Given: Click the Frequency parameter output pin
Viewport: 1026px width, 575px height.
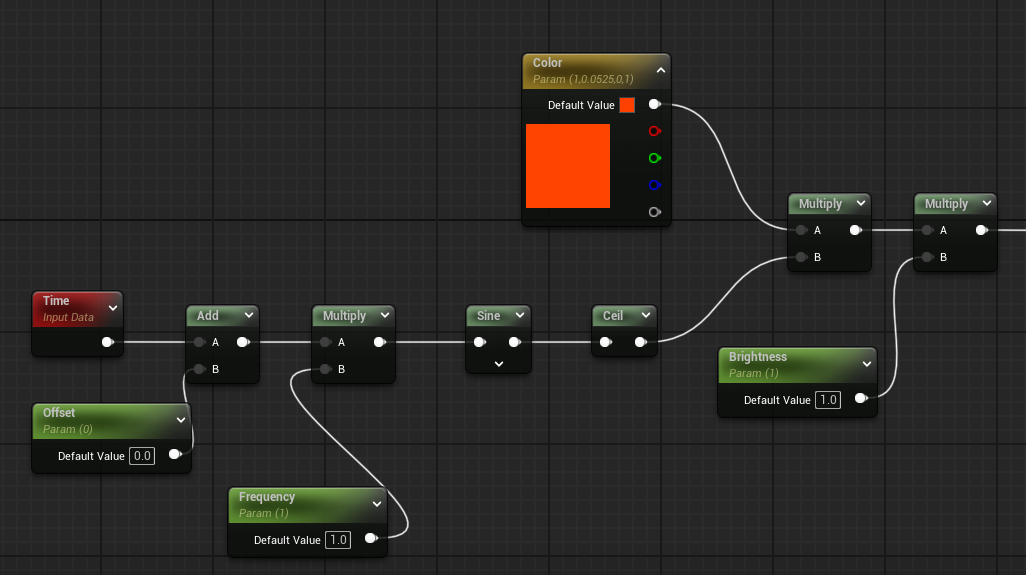Looking at the screenshot, I should tap(372, 538).
